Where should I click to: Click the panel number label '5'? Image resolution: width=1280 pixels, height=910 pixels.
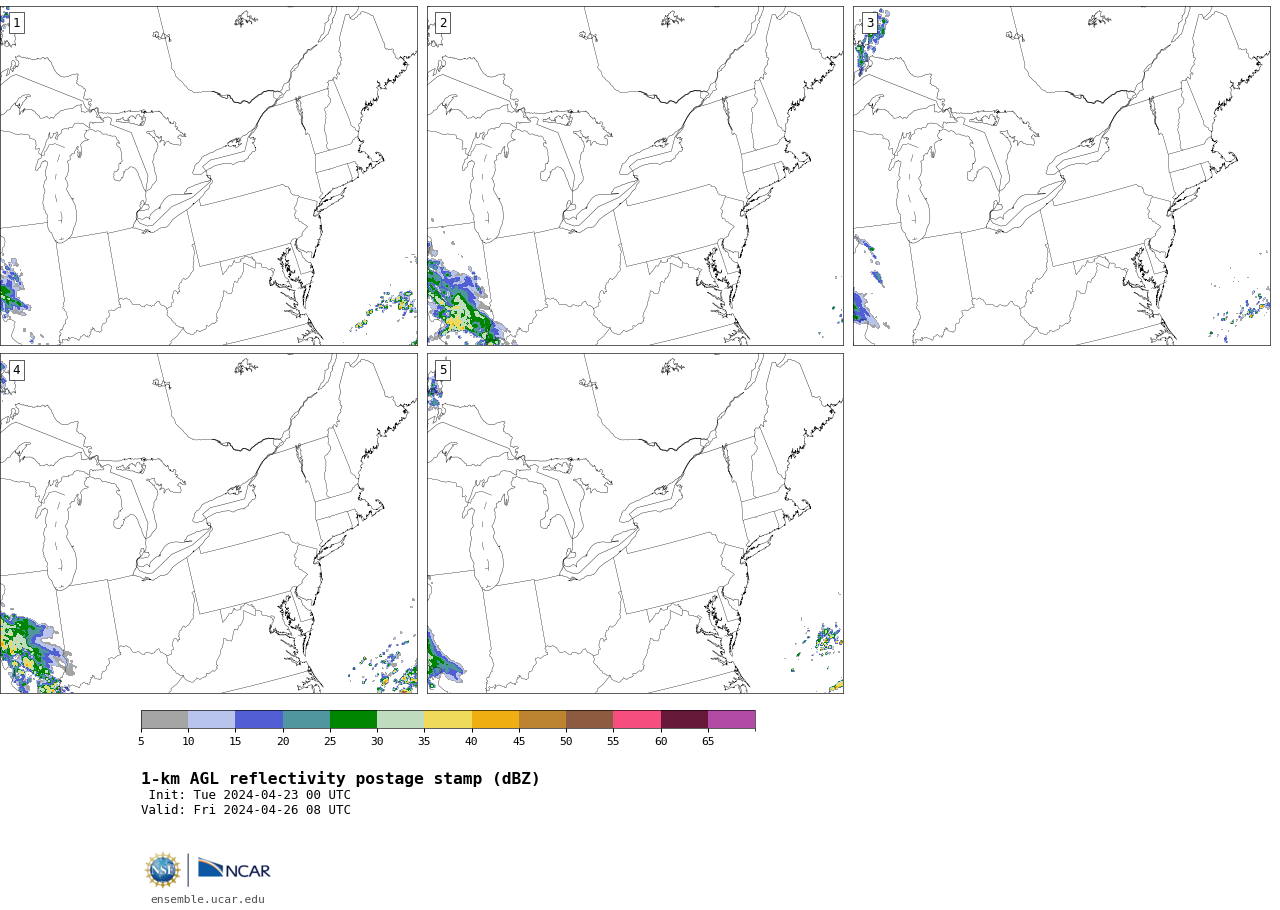pos(443,370)
